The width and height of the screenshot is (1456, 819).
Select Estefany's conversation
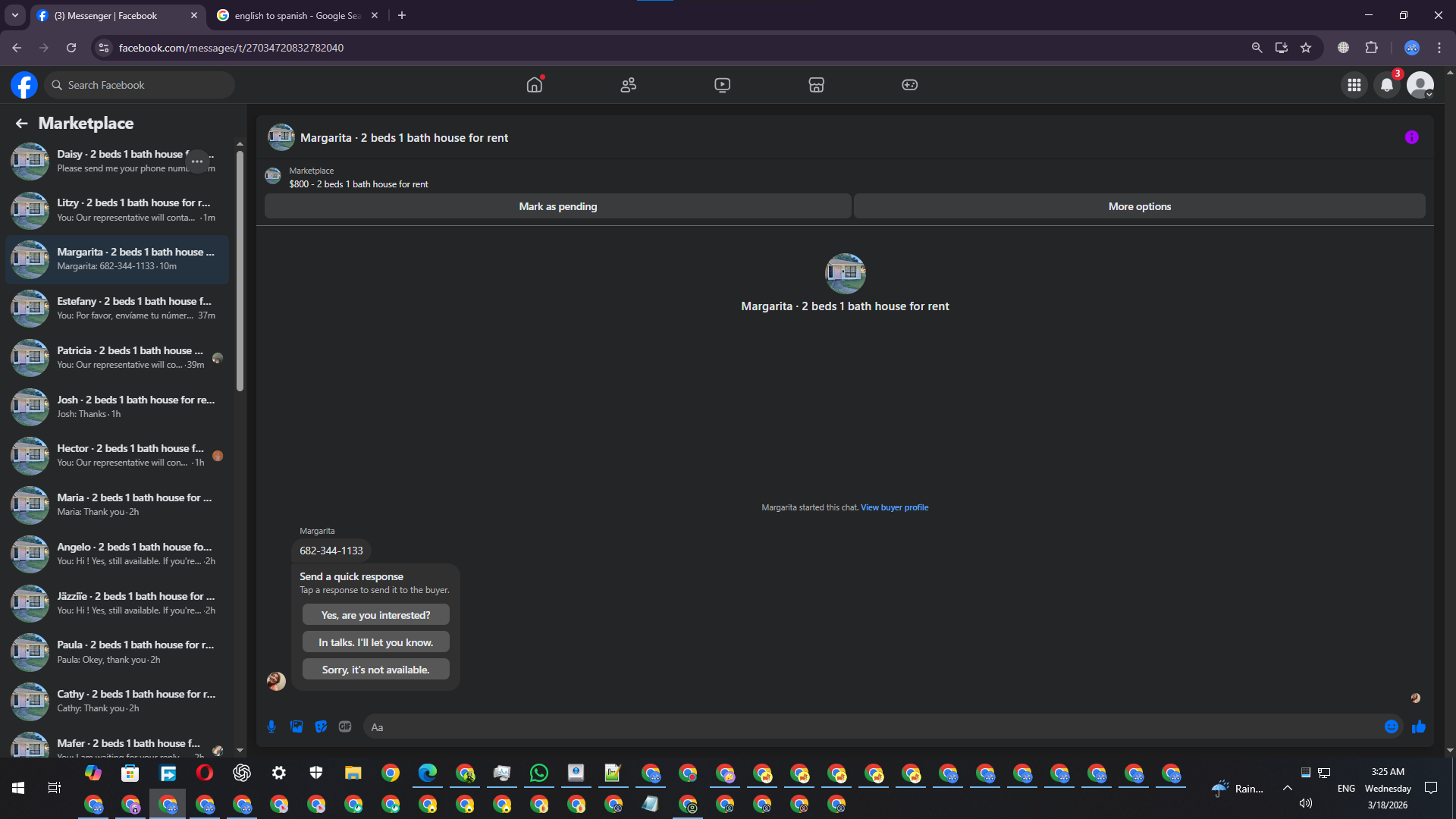tap(118, 309)
